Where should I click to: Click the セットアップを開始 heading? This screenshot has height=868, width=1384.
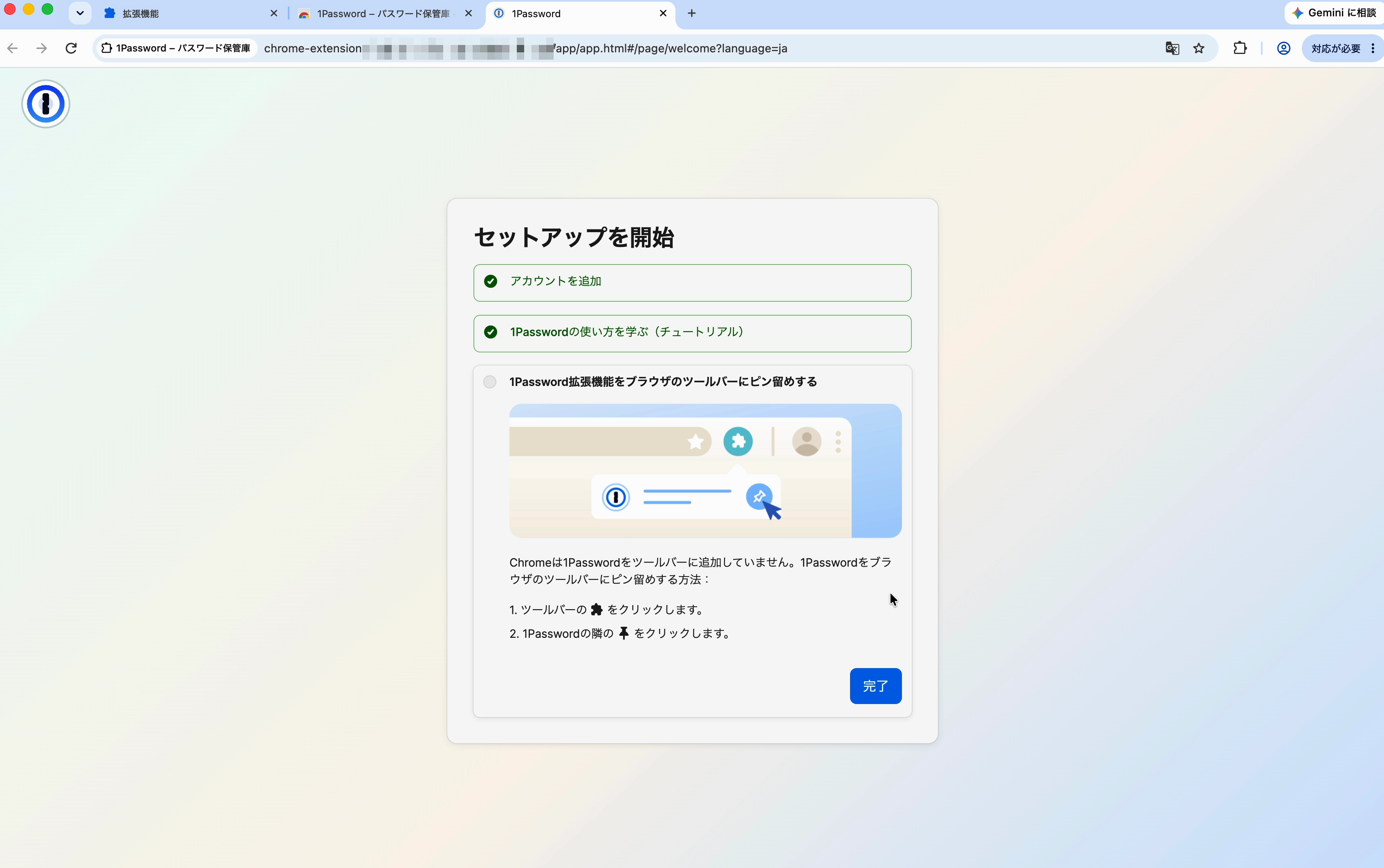(574, 237)
